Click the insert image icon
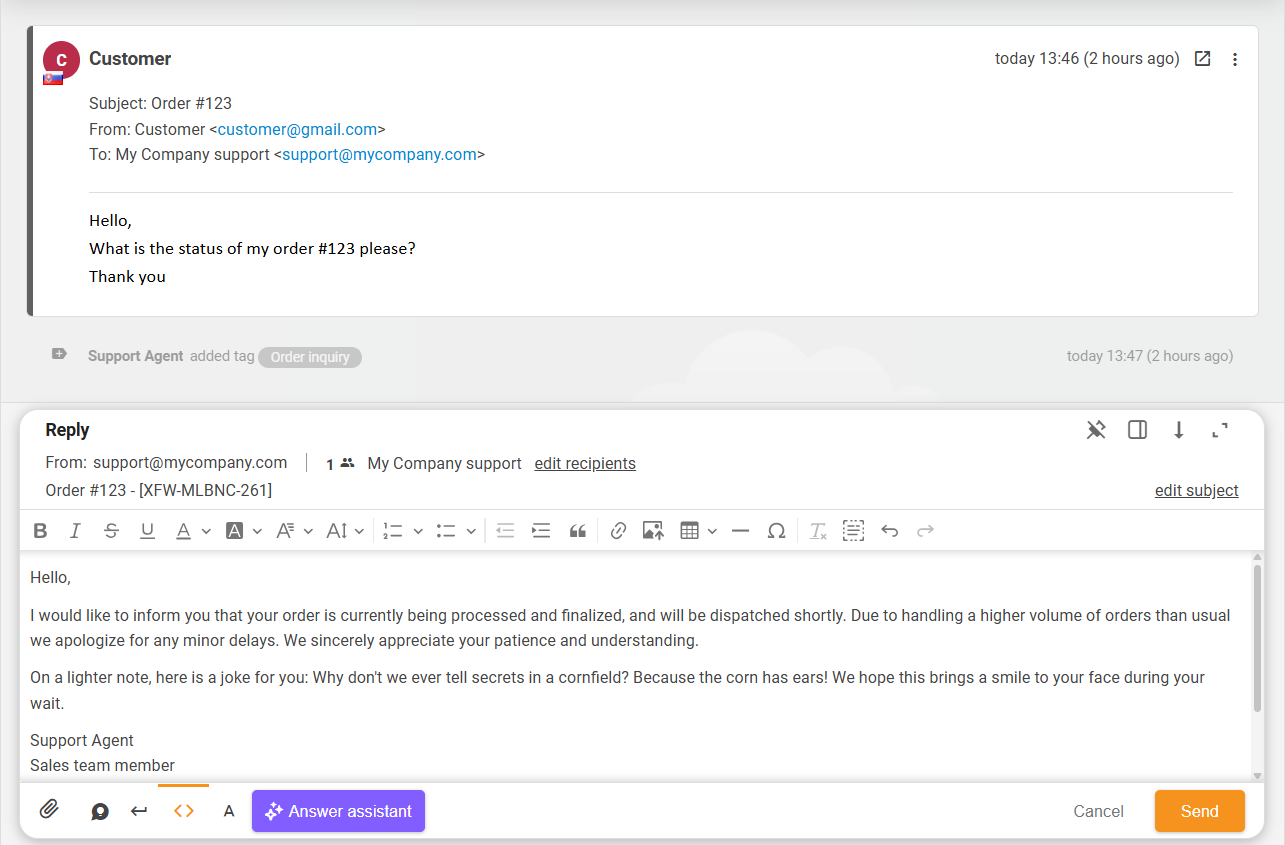The width and height of the screenshot is (1285, 845). point(653,531)
